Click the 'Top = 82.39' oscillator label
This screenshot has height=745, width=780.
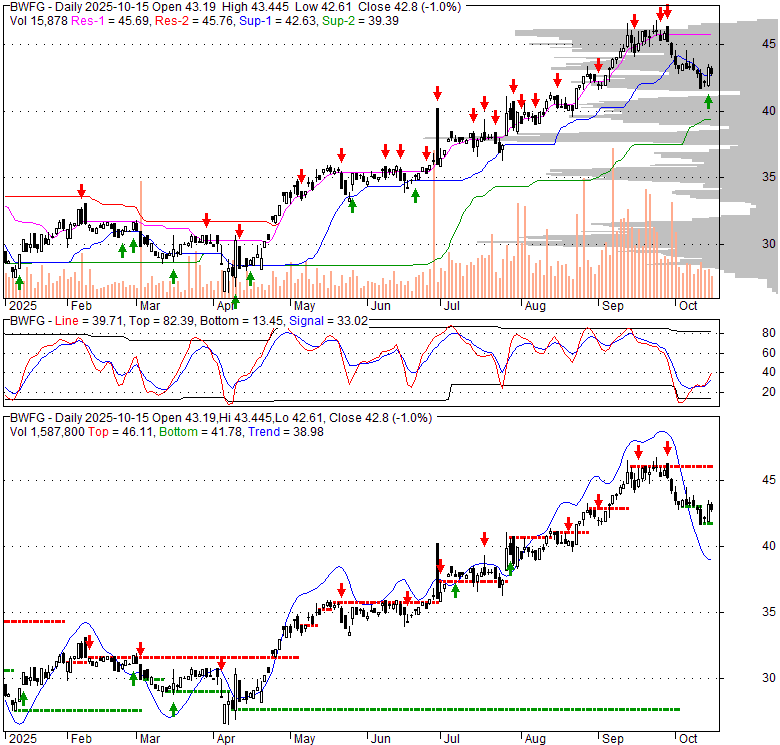tap(161, 321)
